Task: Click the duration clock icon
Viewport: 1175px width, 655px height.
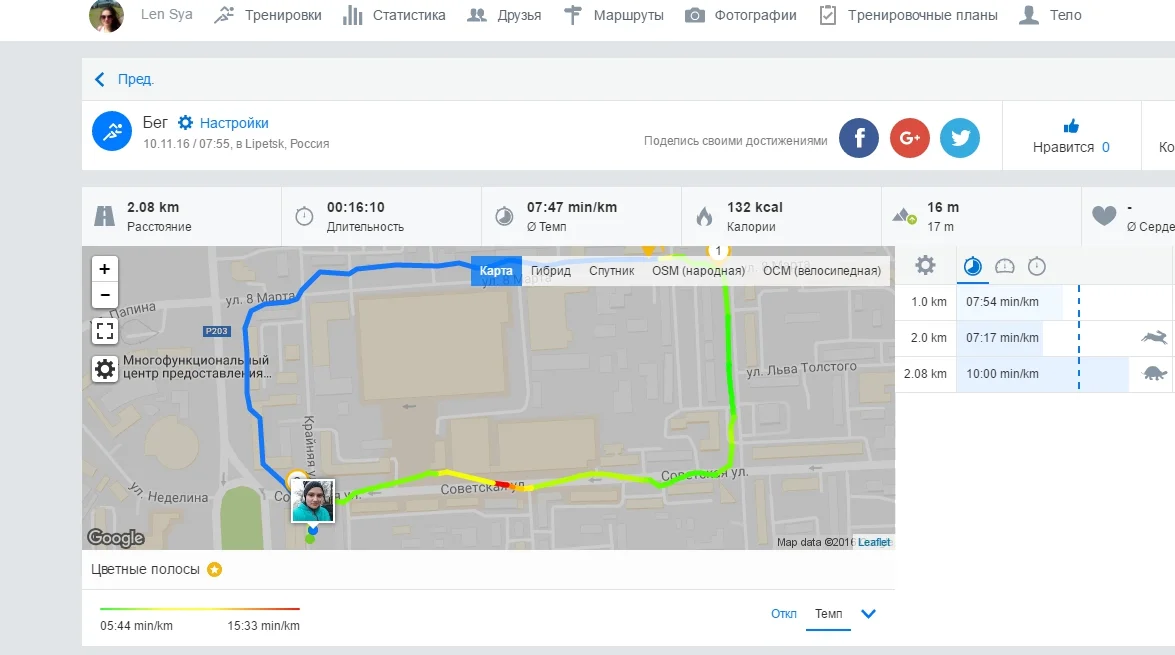Action: click(x=304, y=217)
